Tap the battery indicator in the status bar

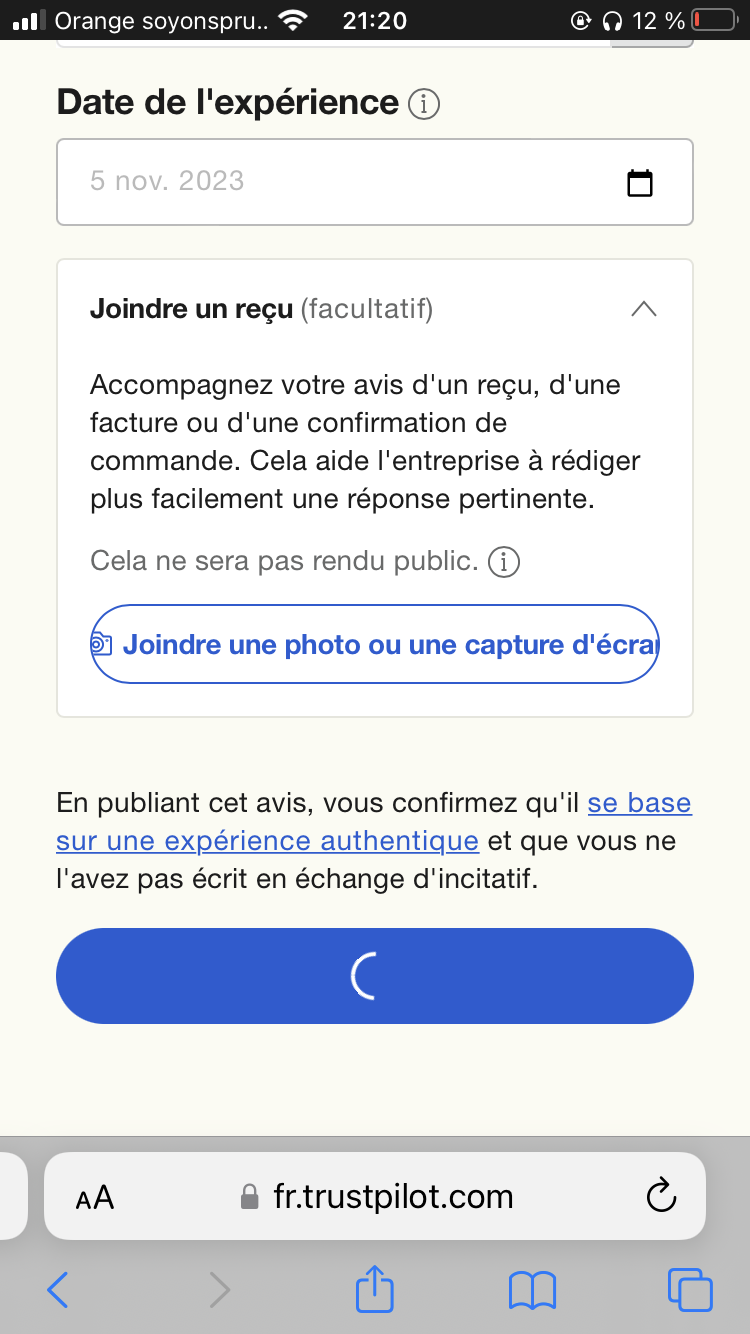tap(712, 20)
